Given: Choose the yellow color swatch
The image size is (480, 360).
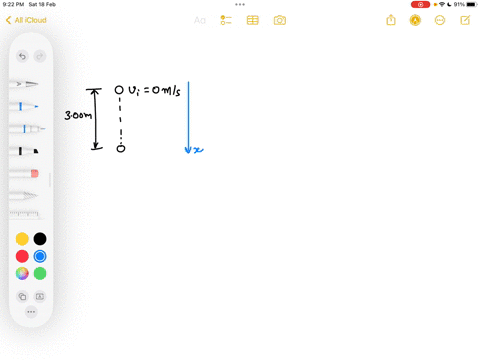Looking at the screenshot, I should tap(22, 239).
